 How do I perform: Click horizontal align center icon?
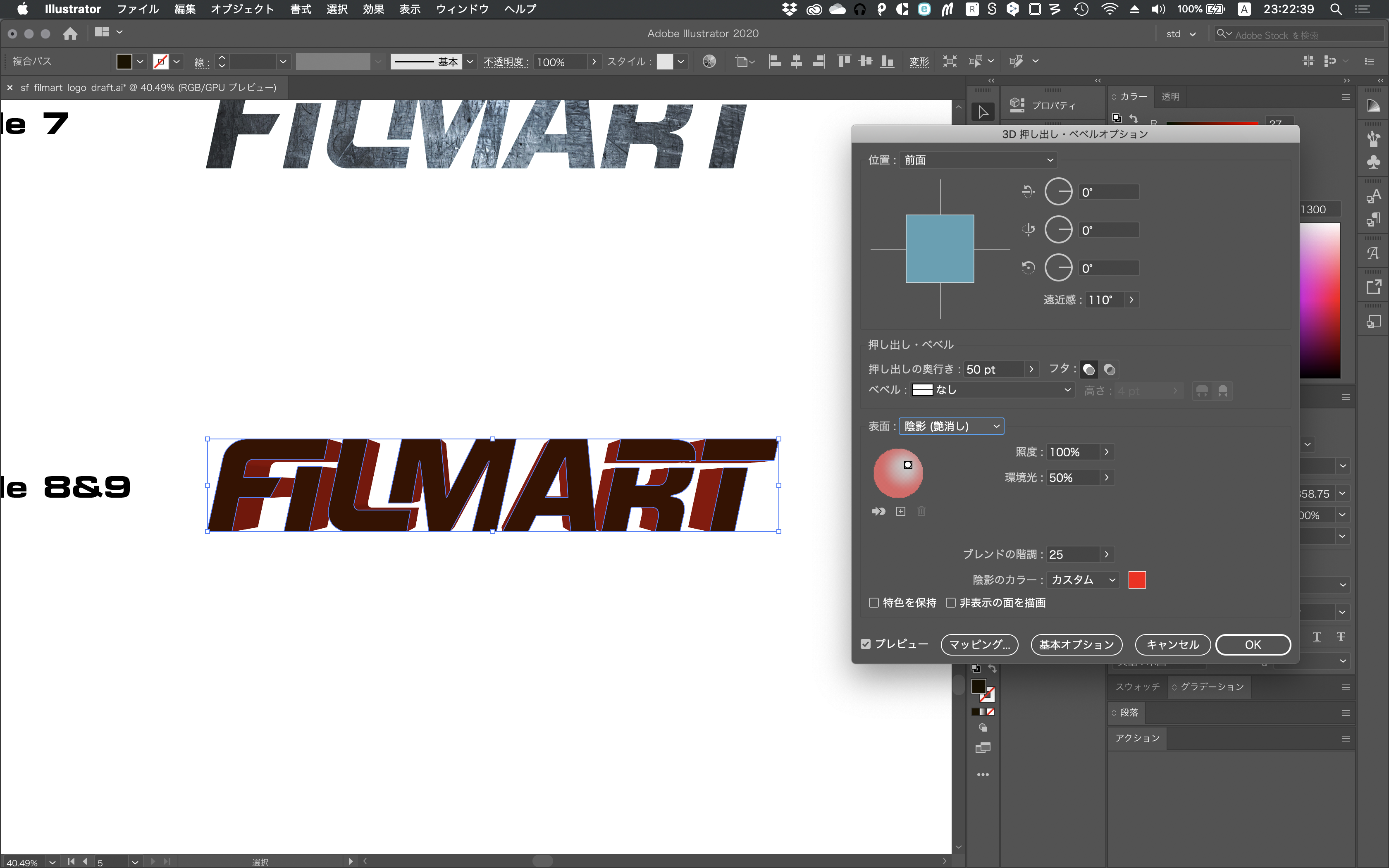point(797,62)
